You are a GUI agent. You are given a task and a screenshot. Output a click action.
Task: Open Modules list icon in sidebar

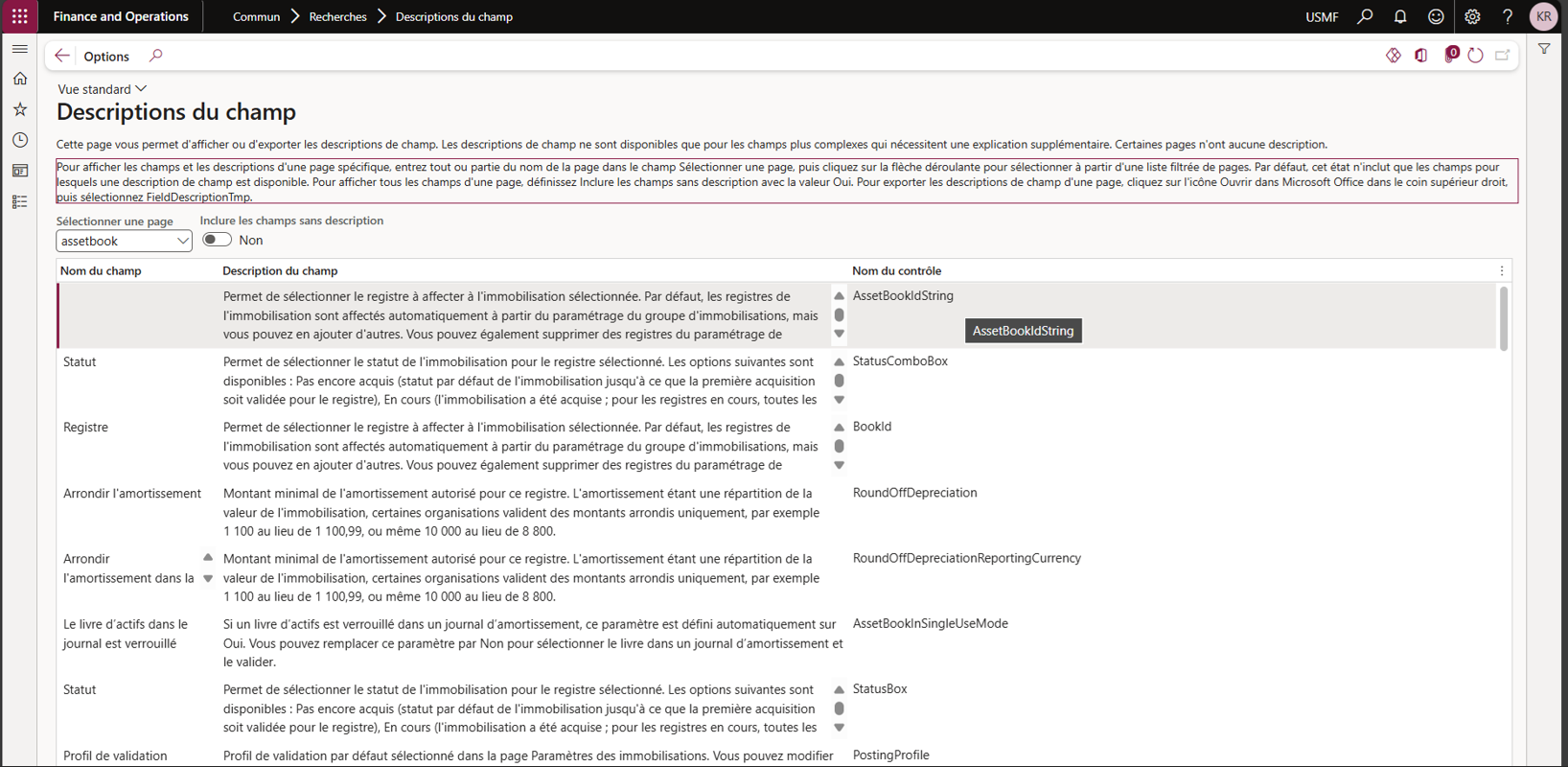coord(19,201)
